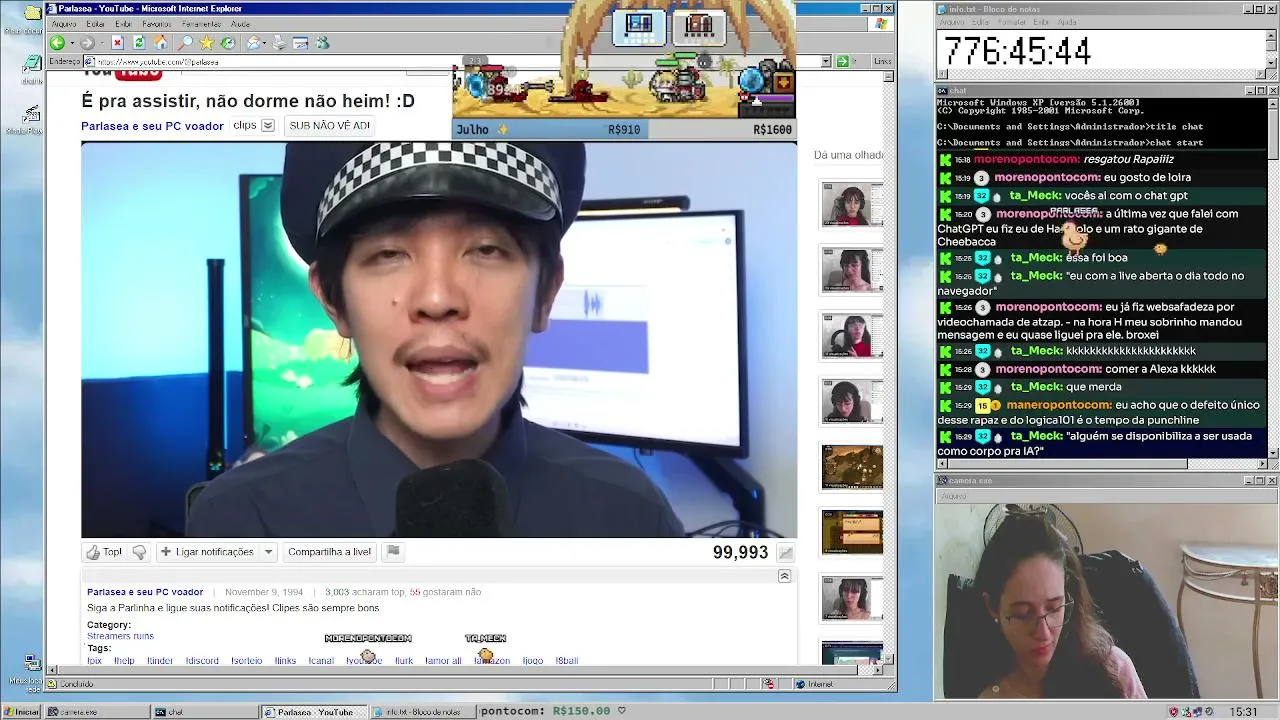Screen dimensions: 1280x720
Task: Click the !discord tag link
Action: (202, 661)
